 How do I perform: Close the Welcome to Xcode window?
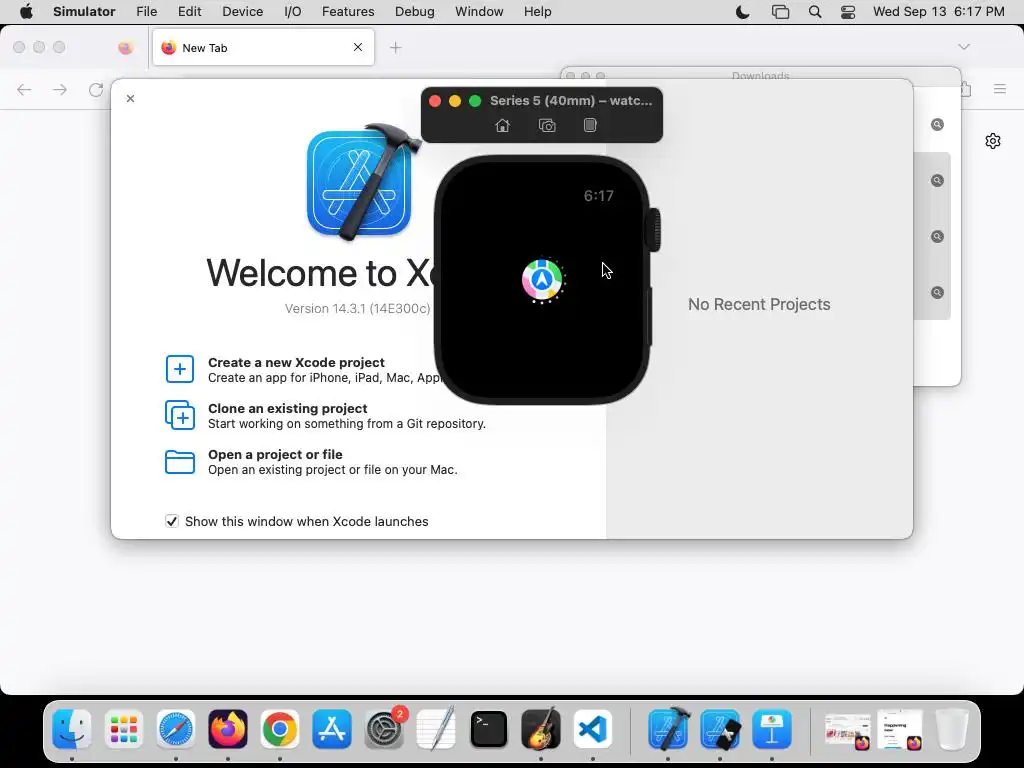click(x=131, y=99)
